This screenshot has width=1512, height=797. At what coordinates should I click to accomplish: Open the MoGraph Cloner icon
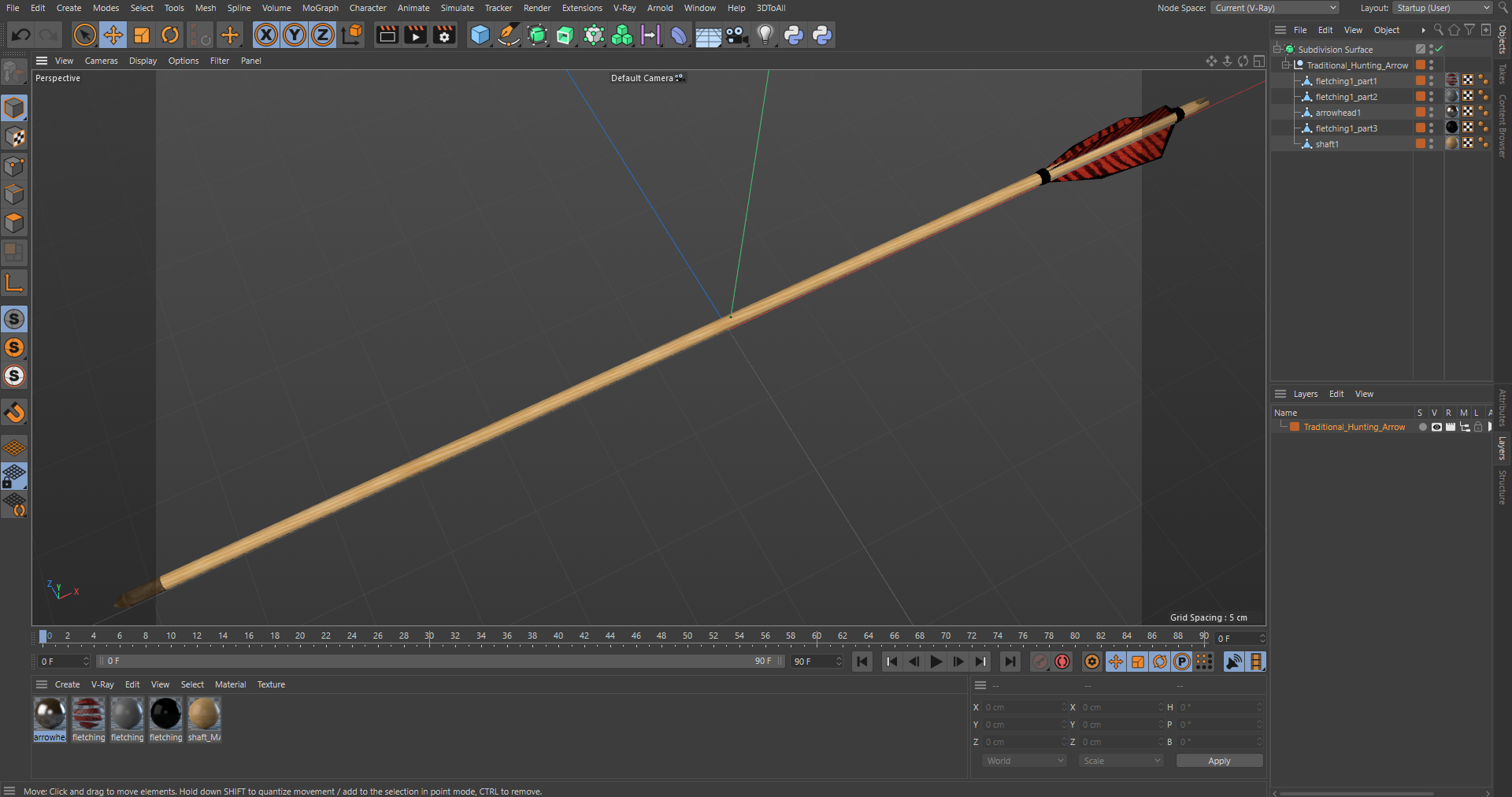pyautogui.click(x=622, y=35)
